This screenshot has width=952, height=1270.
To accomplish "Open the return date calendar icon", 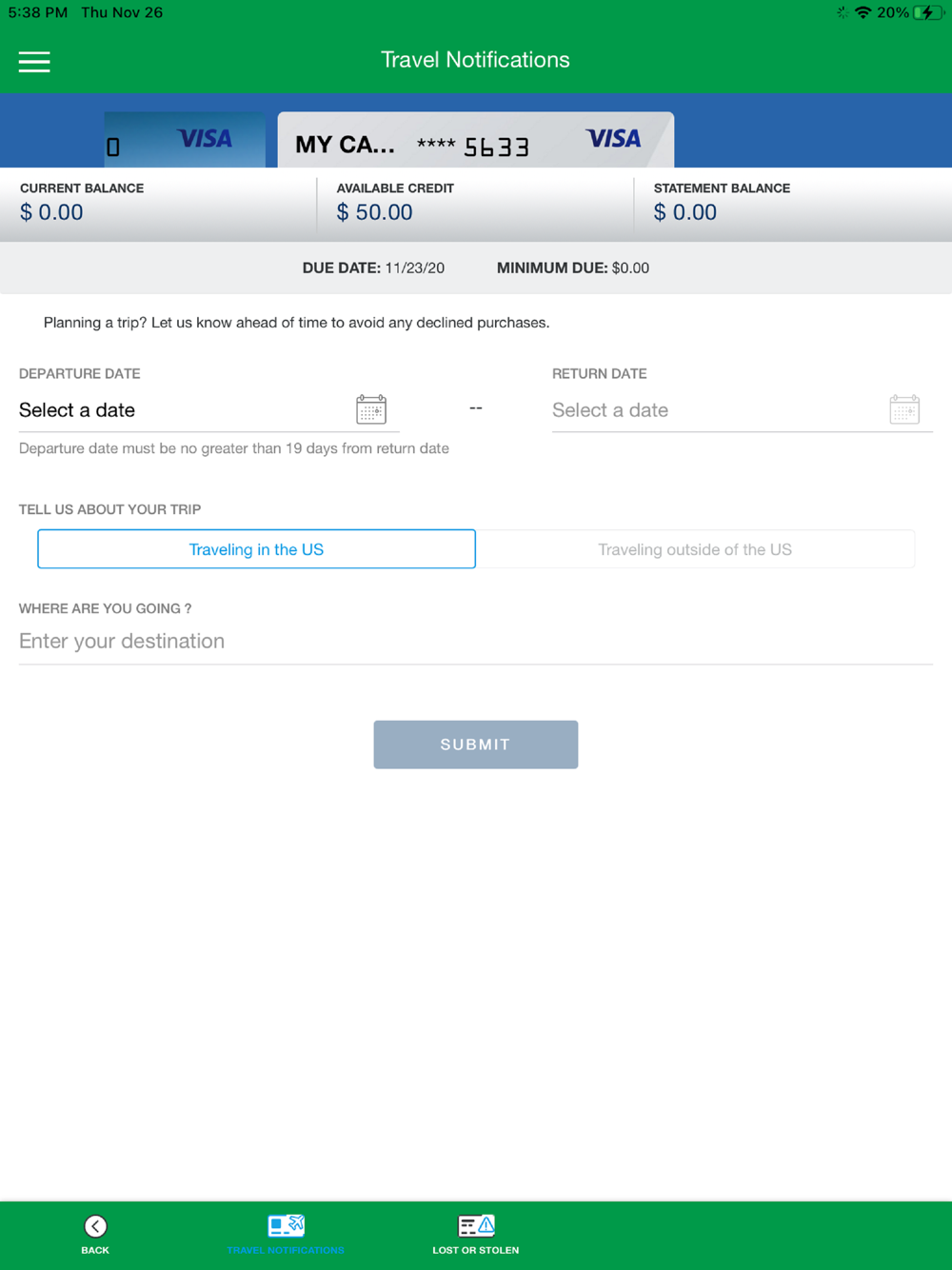I will point(904,409).
